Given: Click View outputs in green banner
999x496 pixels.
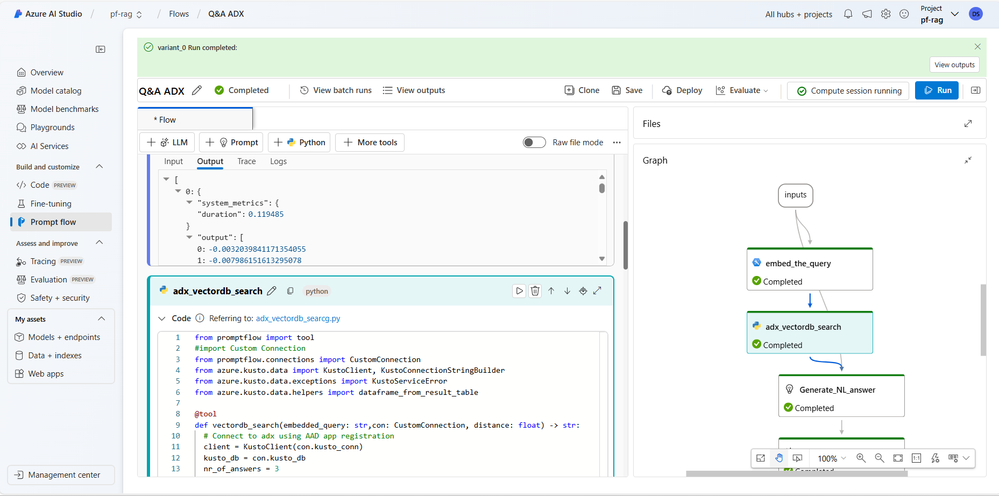Looking at the screenshot, I should tap(954, 64).
